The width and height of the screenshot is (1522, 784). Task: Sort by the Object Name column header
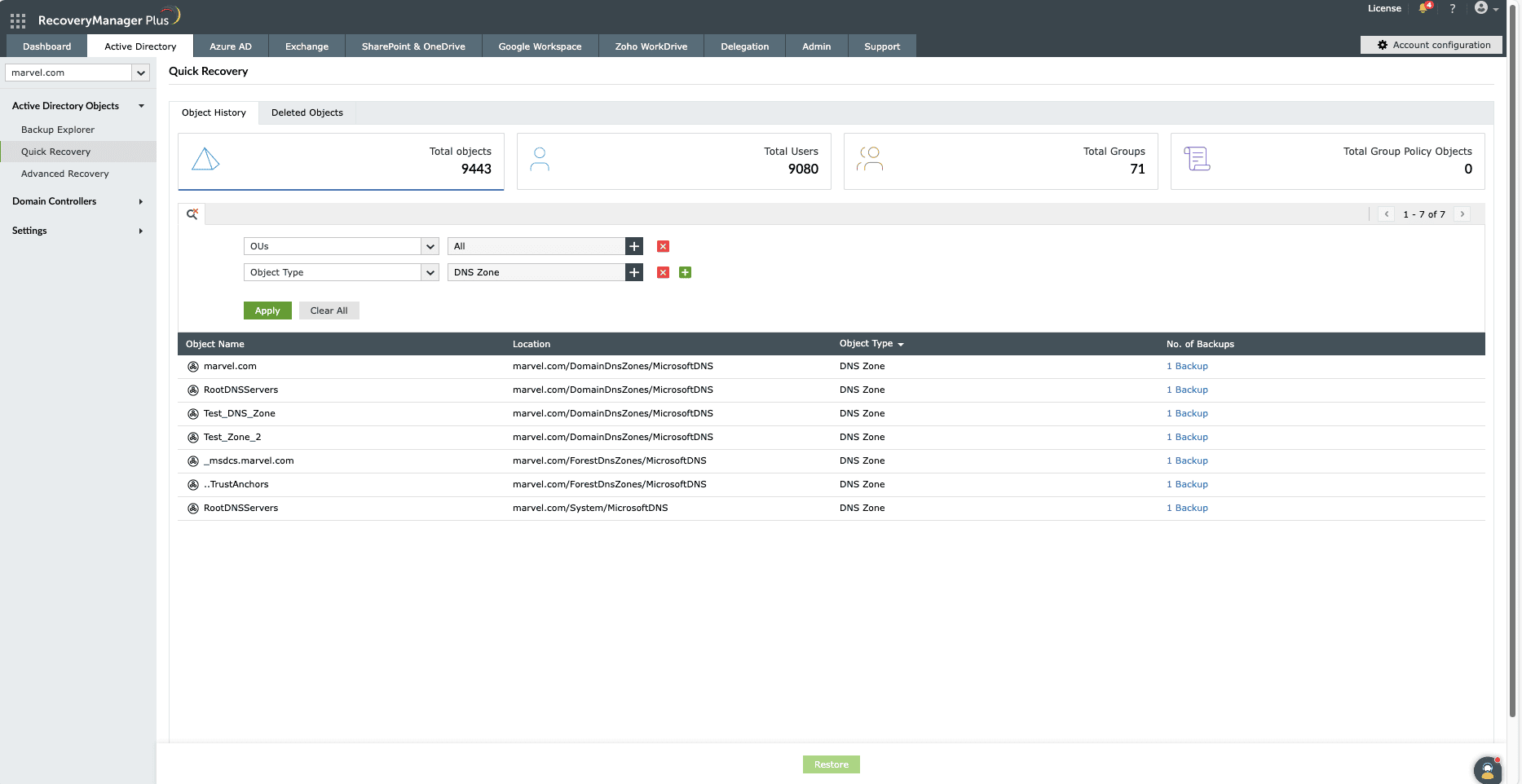tap(215, 344)
